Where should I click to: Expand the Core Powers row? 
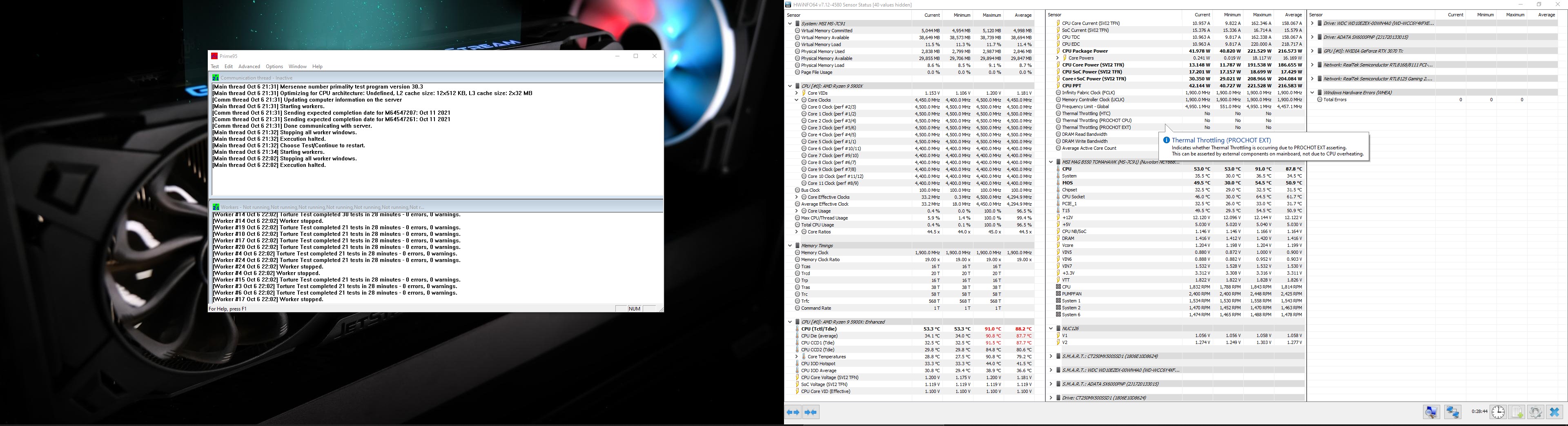pyautogui.click(x=1058, y=58)
